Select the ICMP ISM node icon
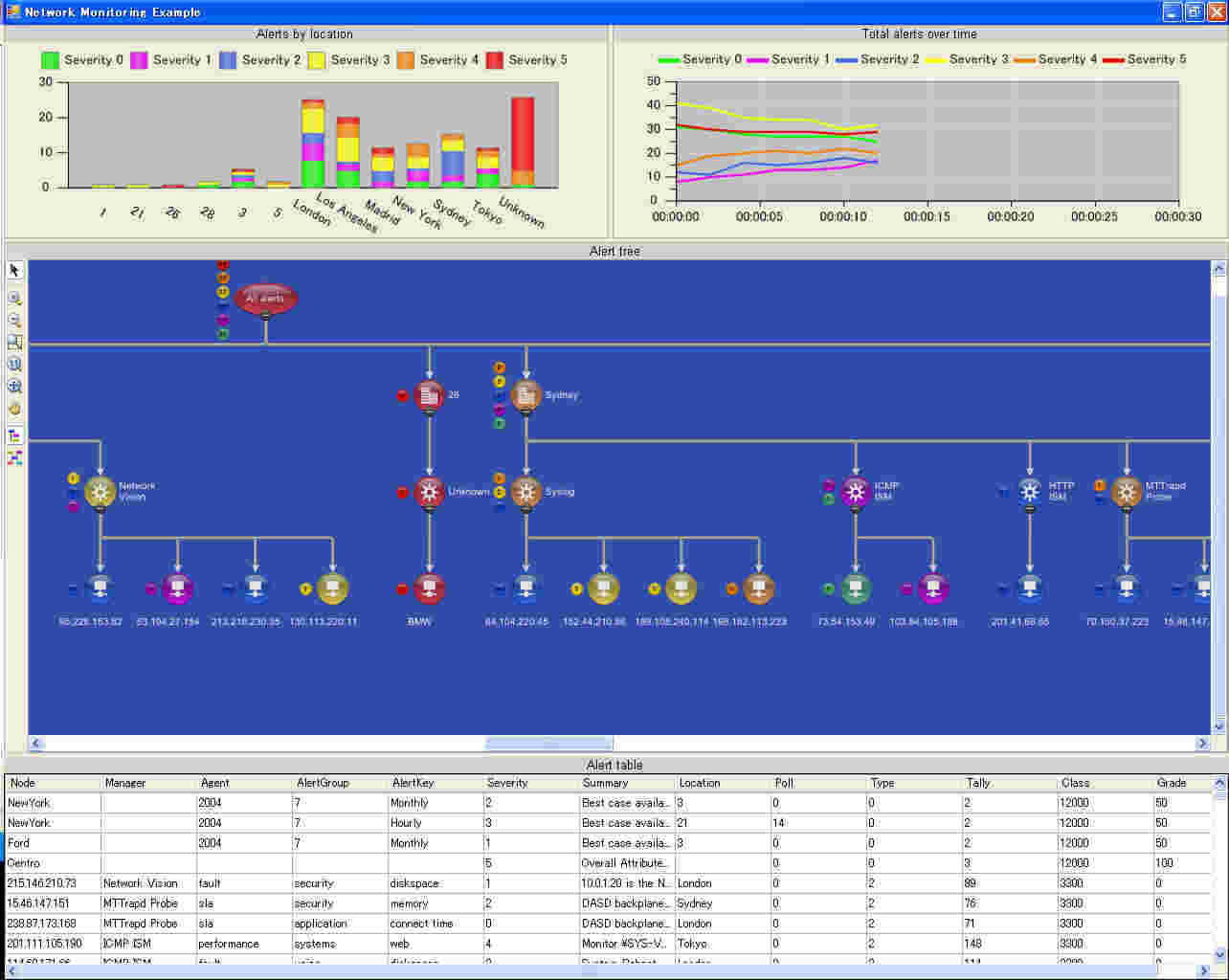 (856, 492)
